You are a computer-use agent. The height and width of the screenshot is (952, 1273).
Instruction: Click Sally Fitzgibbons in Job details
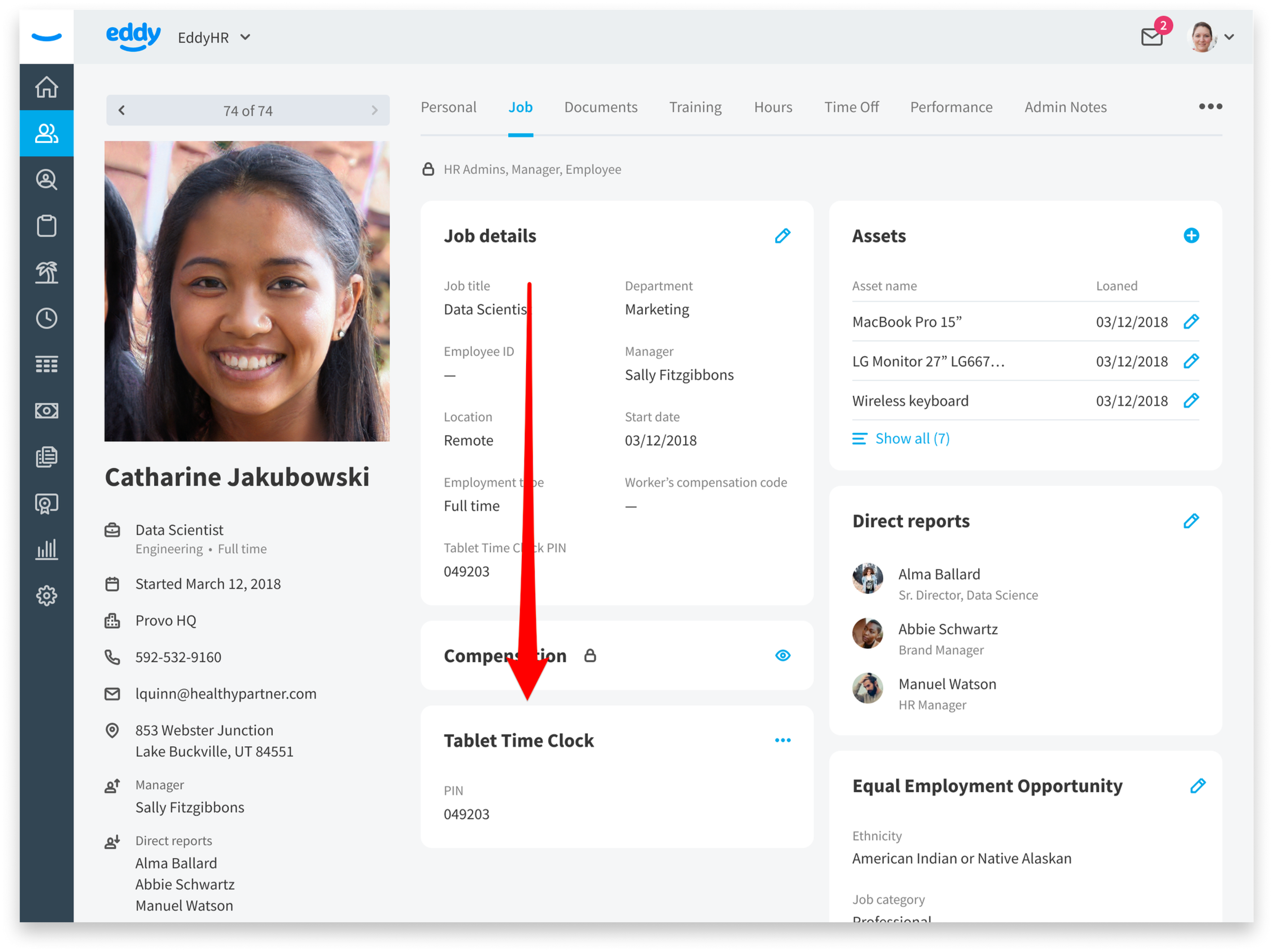tap(679, 375)
